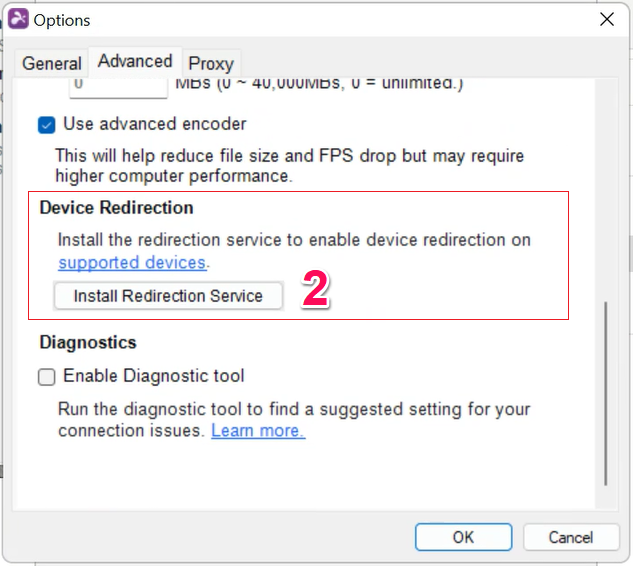Tick the Enable Diagnostic tool checkbox
The image size is (633, 566).
[x=46, y=377]
